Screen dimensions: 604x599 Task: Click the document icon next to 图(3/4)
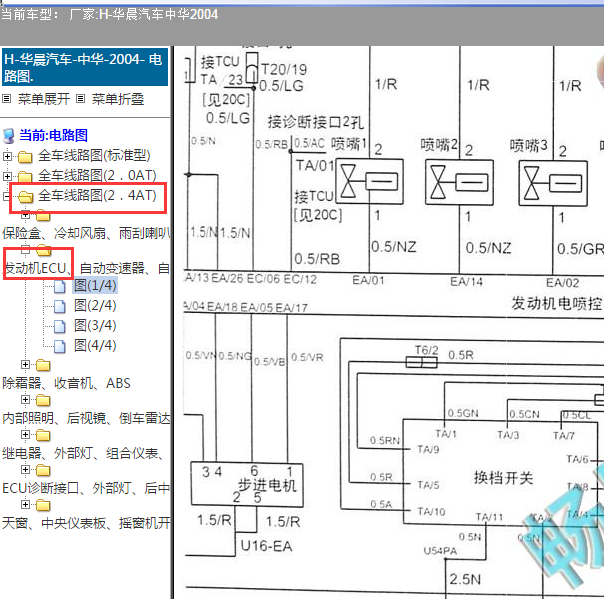[59, 326]
